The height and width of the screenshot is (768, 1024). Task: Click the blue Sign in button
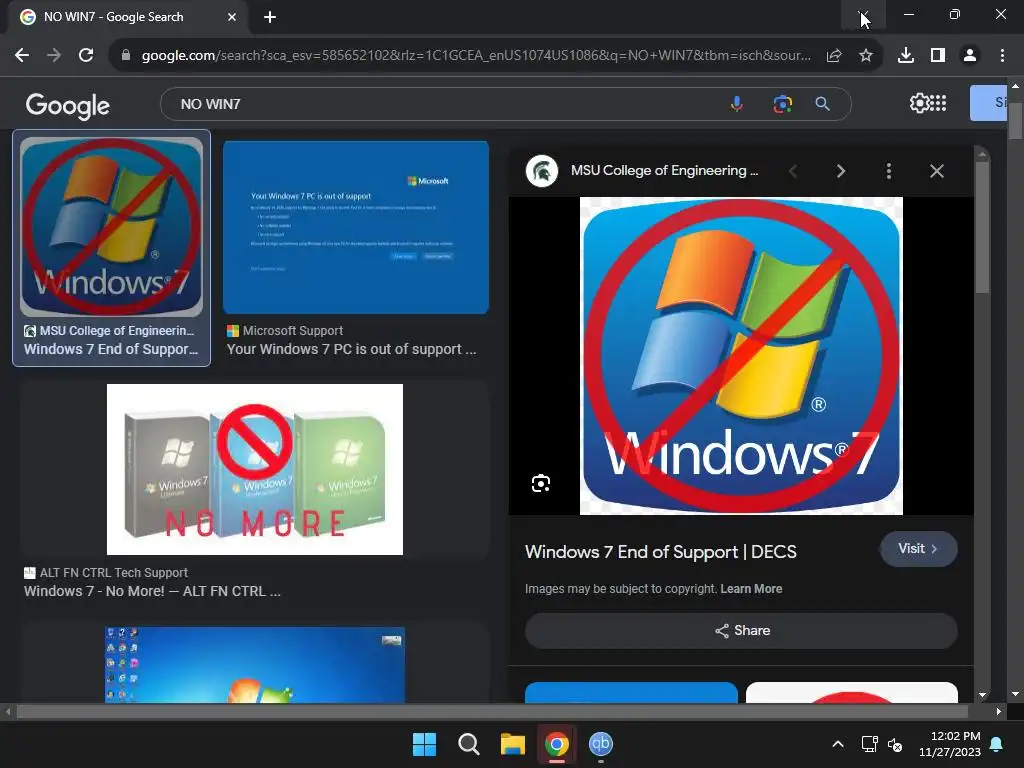pos(988,103)
